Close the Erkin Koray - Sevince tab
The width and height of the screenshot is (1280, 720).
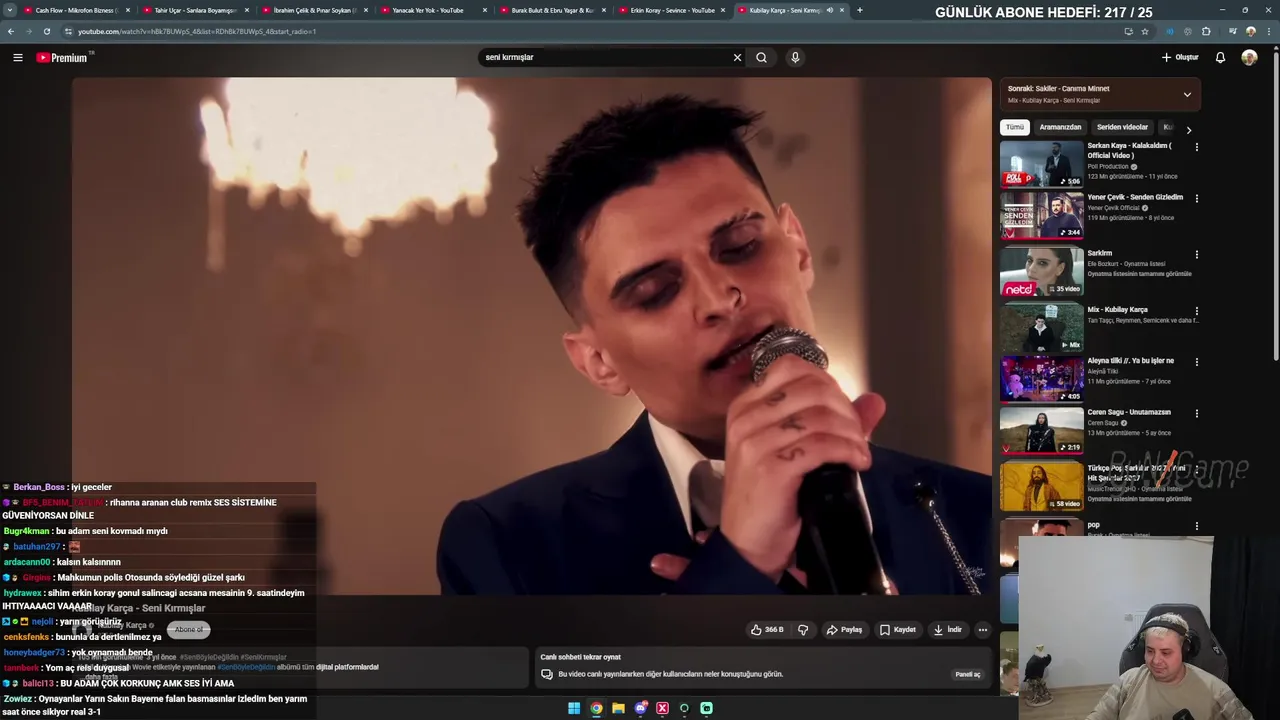click(x=722, y=10)
